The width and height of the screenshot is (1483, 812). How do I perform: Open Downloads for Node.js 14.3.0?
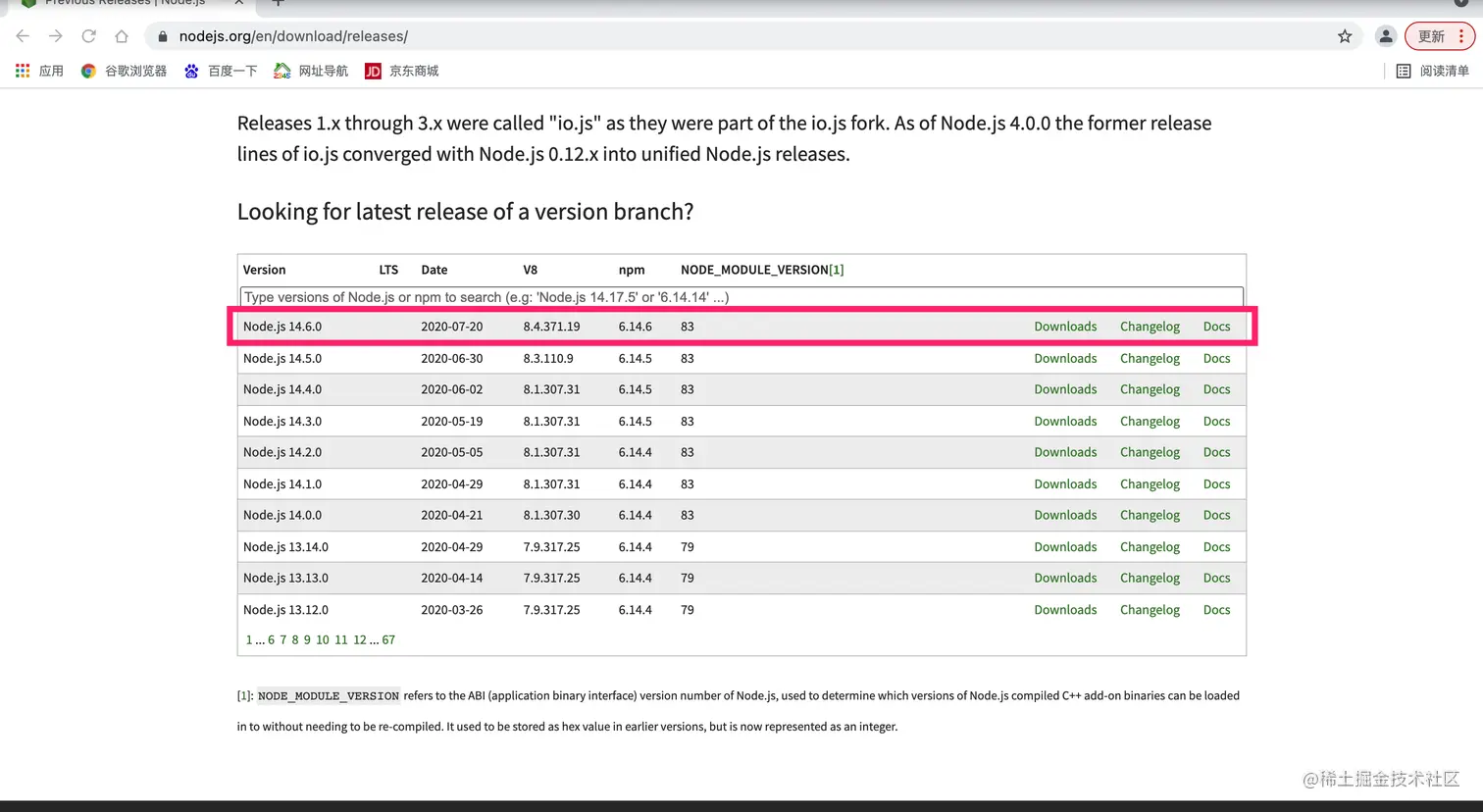point(1065,421)
